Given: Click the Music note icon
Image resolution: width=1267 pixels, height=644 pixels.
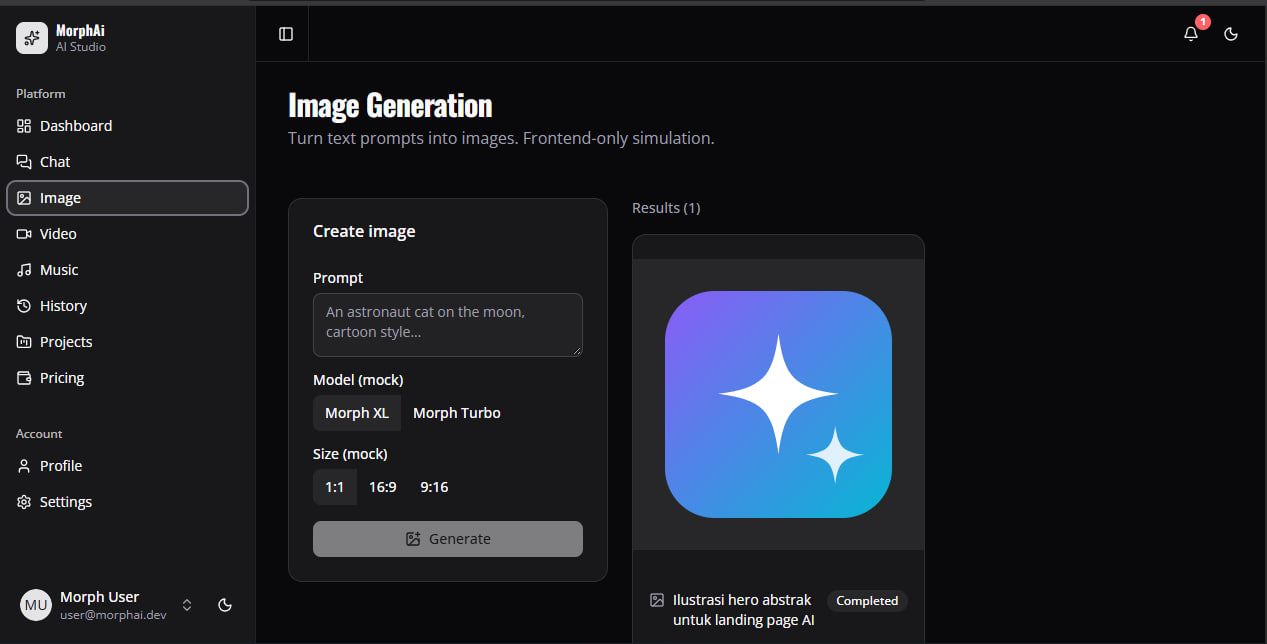Looking at the screenshot, I should click(24, 270).
